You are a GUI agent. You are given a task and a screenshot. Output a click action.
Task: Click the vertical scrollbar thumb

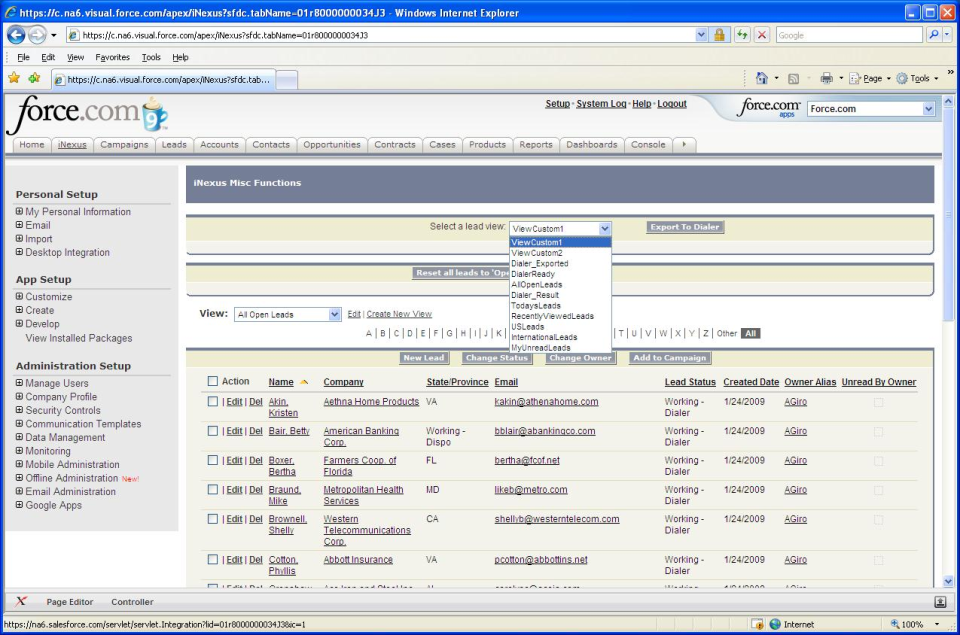[948, 215]
